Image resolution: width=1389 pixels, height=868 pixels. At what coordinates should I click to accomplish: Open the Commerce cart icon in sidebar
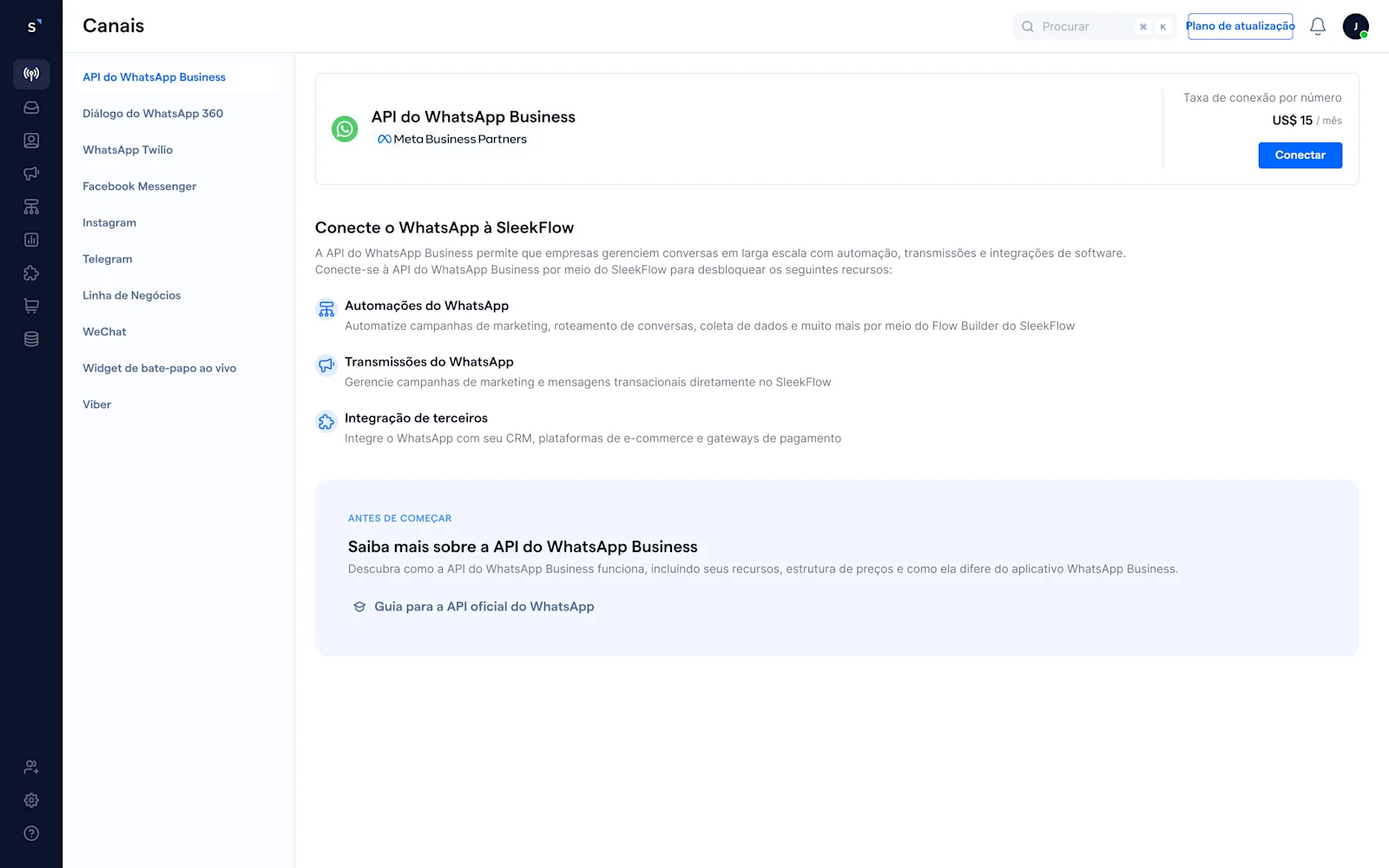[31, 306]
